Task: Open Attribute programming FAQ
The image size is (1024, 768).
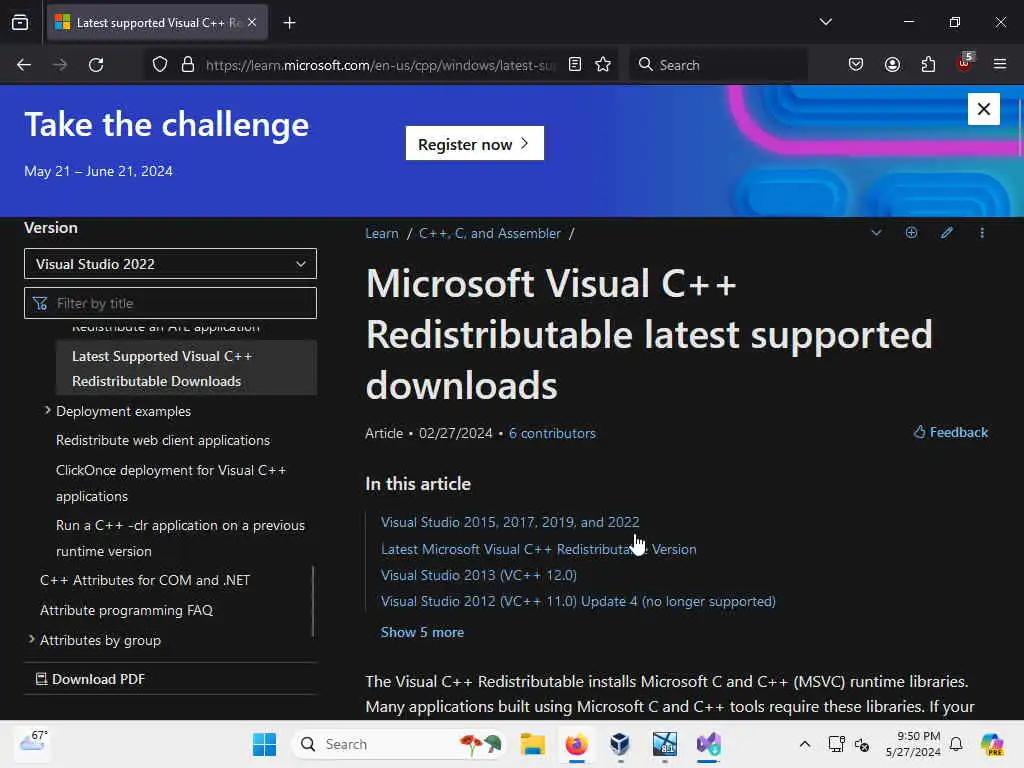Action: click(127, 610)
